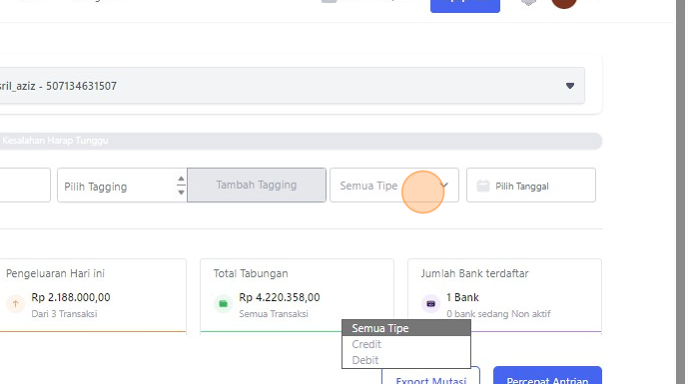Open the Semua Tipe dropdown chevron

point(444,185)
